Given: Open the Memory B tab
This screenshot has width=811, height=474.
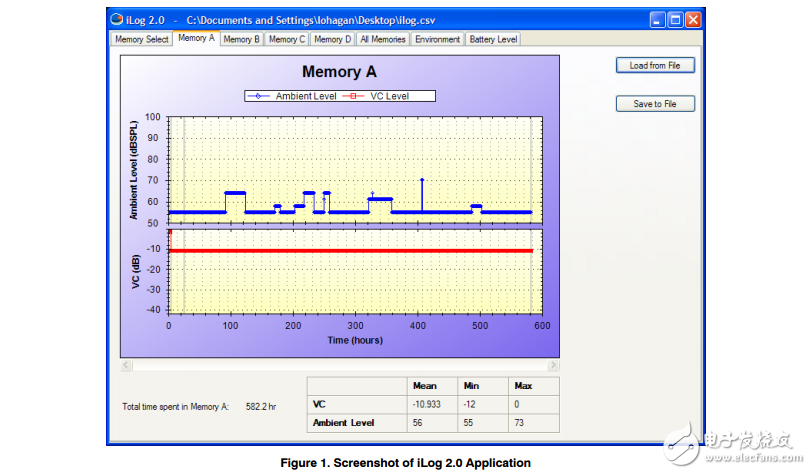Looking at the screenshot, I should (241, 39).
